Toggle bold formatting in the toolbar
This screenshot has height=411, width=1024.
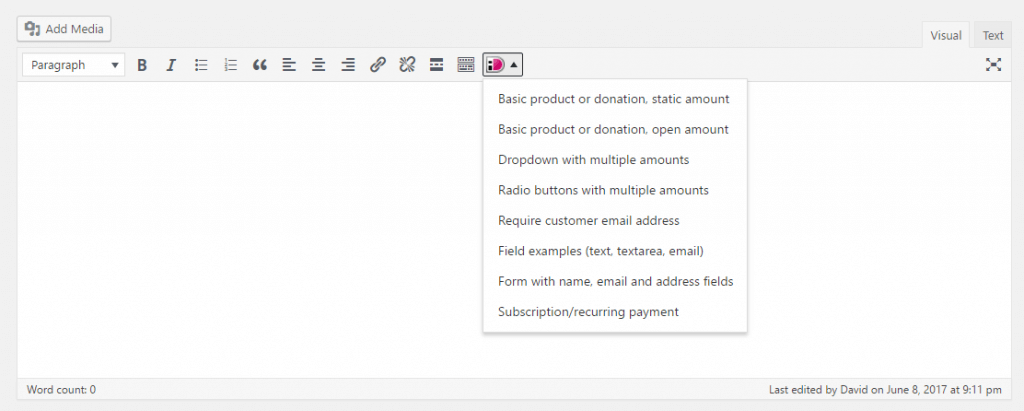(x=142, y=65)
